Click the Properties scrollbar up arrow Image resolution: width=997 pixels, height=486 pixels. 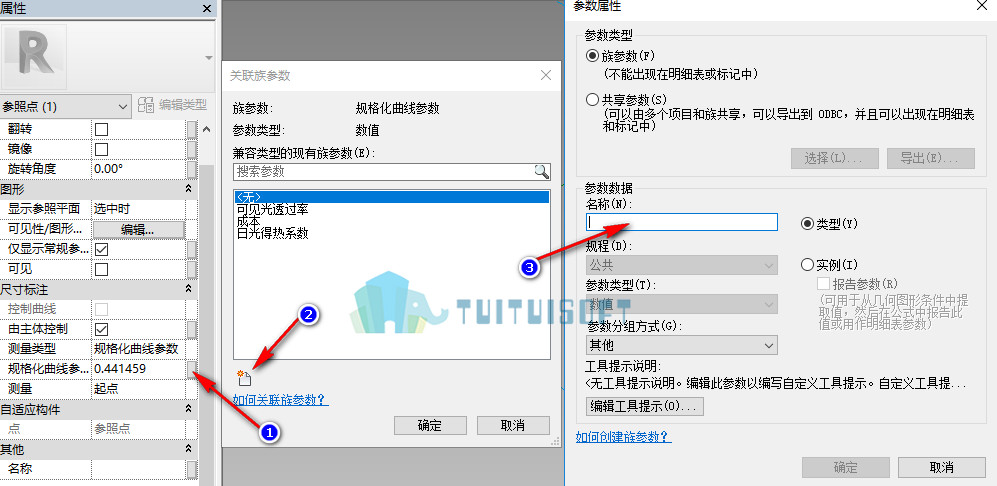[207, 129]
